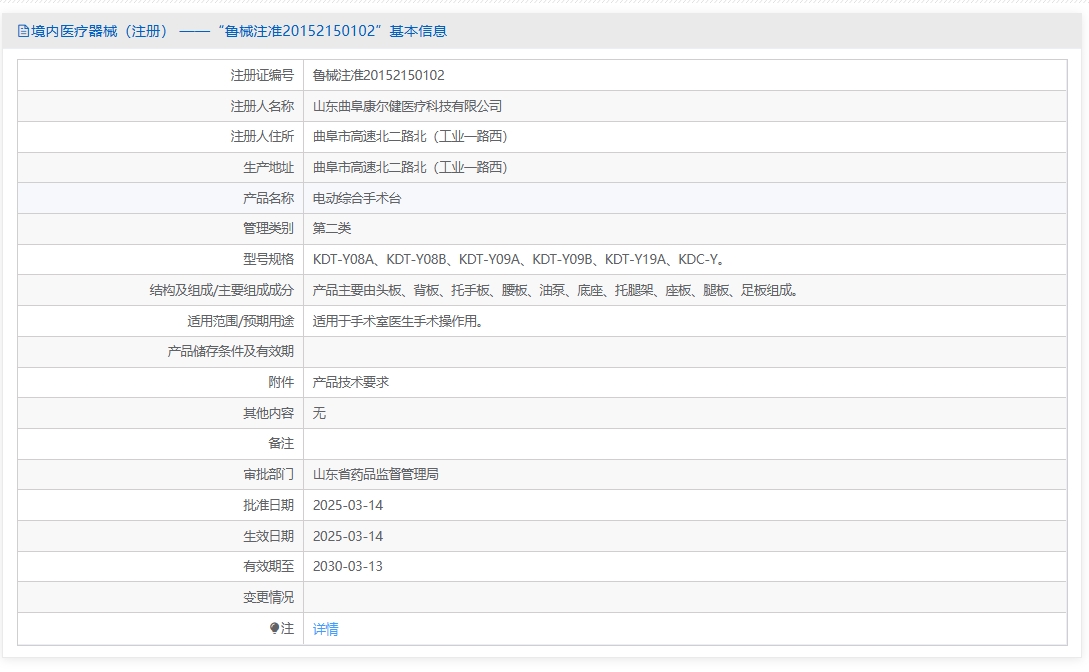Viewport: 1089px width, 672px height.
Task: Click the 其他内容 label
Action: (x=268, y=413)
